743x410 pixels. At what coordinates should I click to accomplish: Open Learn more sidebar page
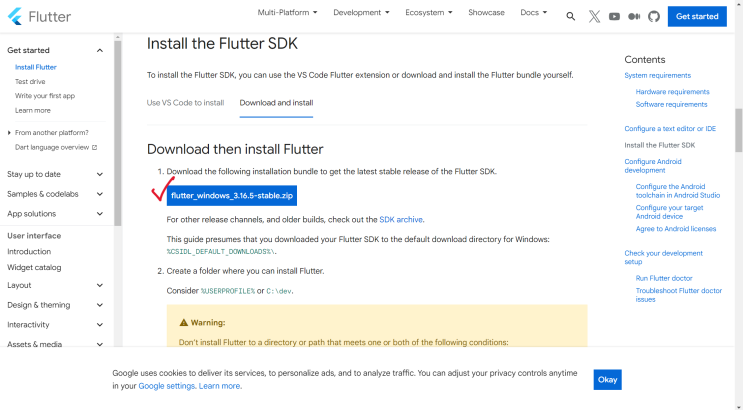click(33, 110)
